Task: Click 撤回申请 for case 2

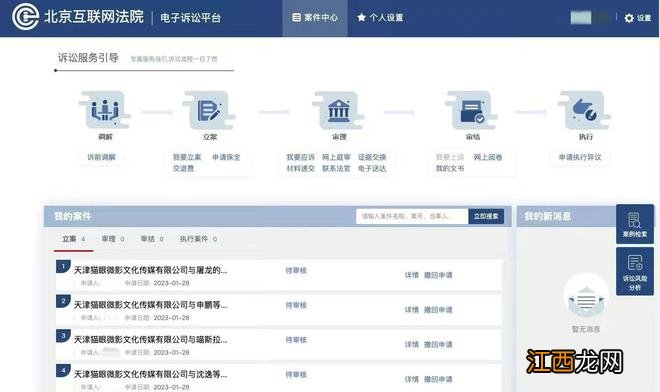Action: (438, 309)
